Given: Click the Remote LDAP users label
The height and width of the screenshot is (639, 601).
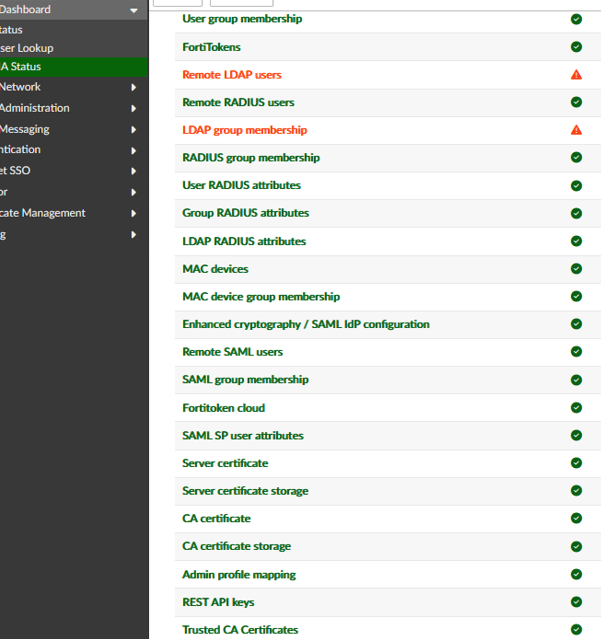Looking at the screenshot, I should 232,75.
